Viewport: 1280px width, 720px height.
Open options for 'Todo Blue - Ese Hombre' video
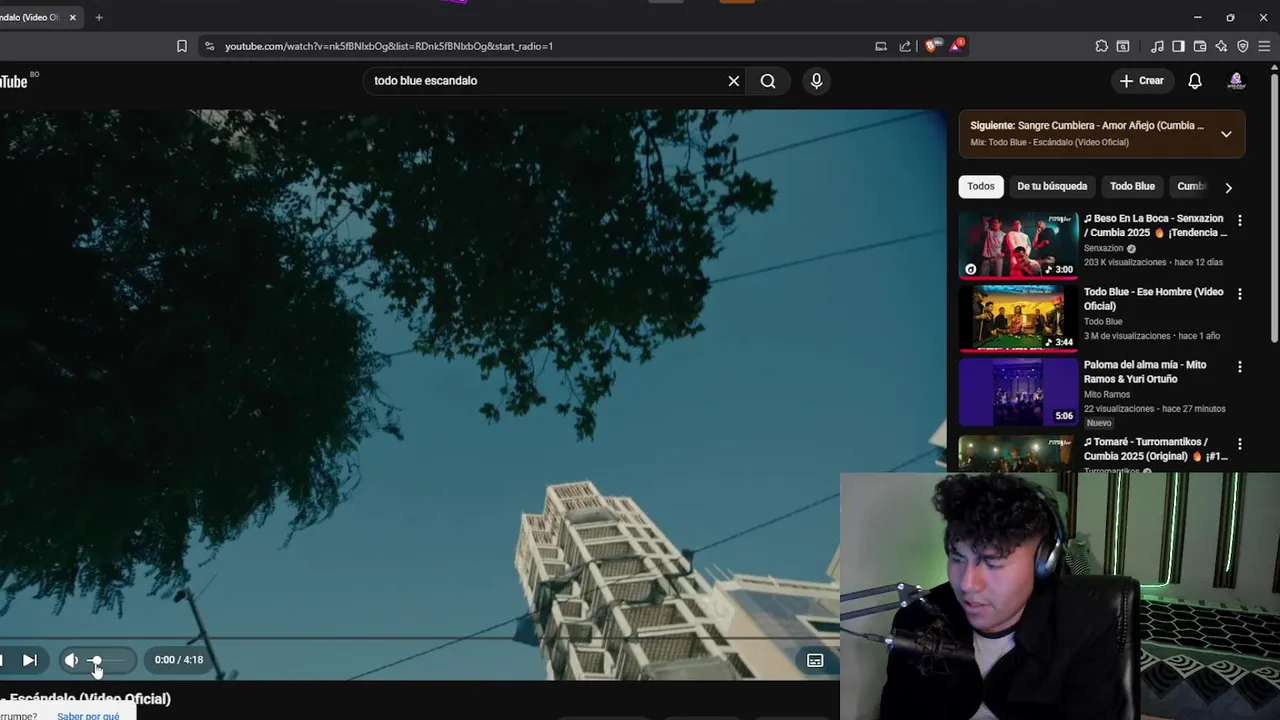coord(1240,294)
